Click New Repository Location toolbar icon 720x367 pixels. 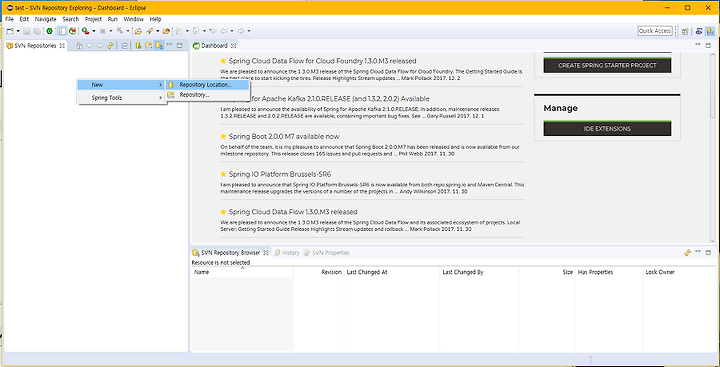tap(138, 45)
